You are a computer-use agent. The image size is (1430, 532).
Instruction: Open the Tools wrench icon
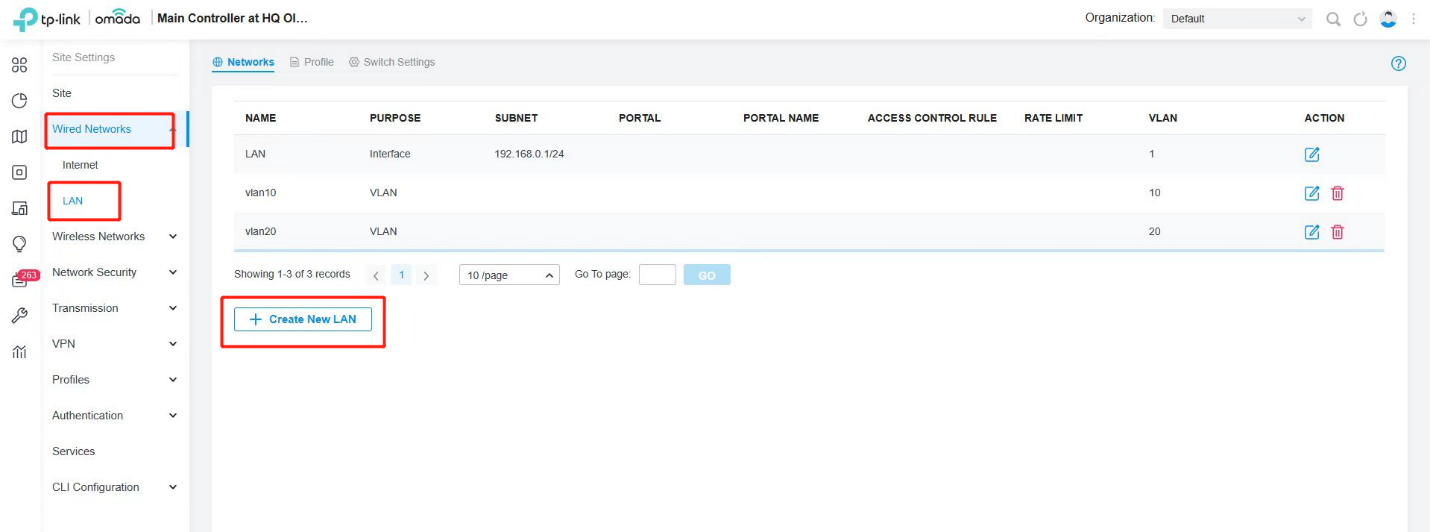point(19,315)
